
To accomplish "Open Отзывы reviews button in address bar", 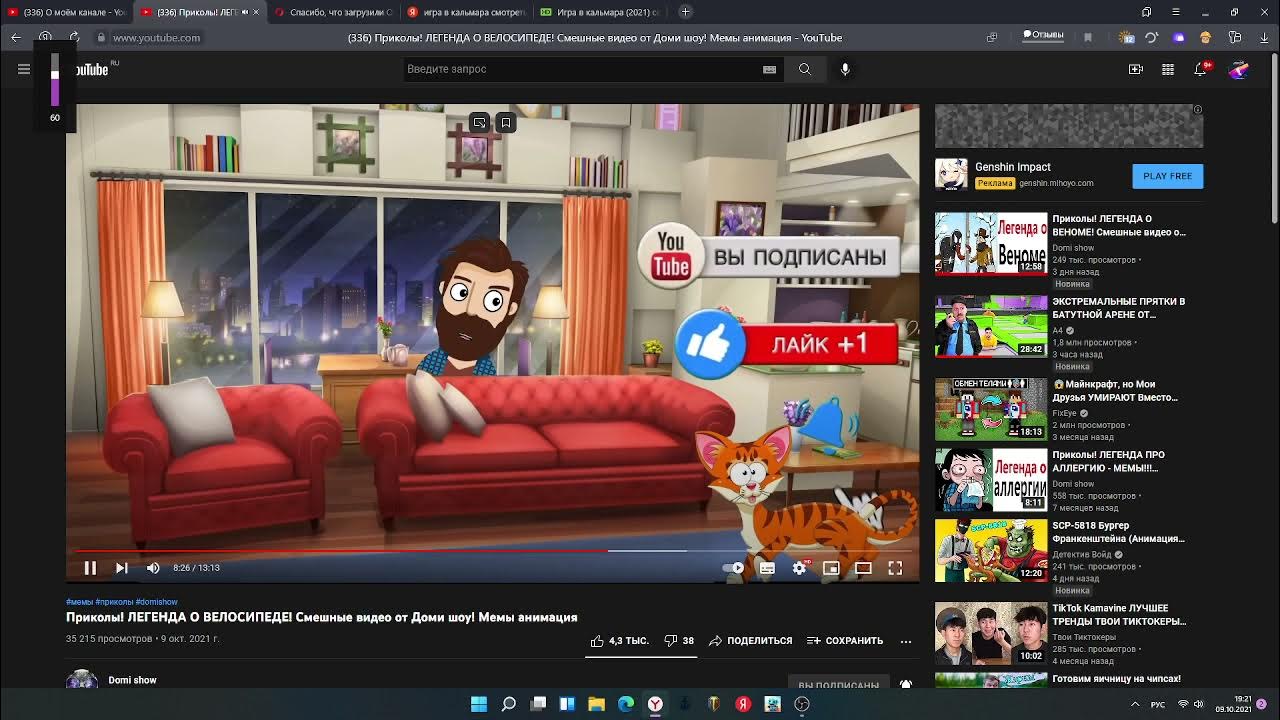I will (x=1043, y=35).
